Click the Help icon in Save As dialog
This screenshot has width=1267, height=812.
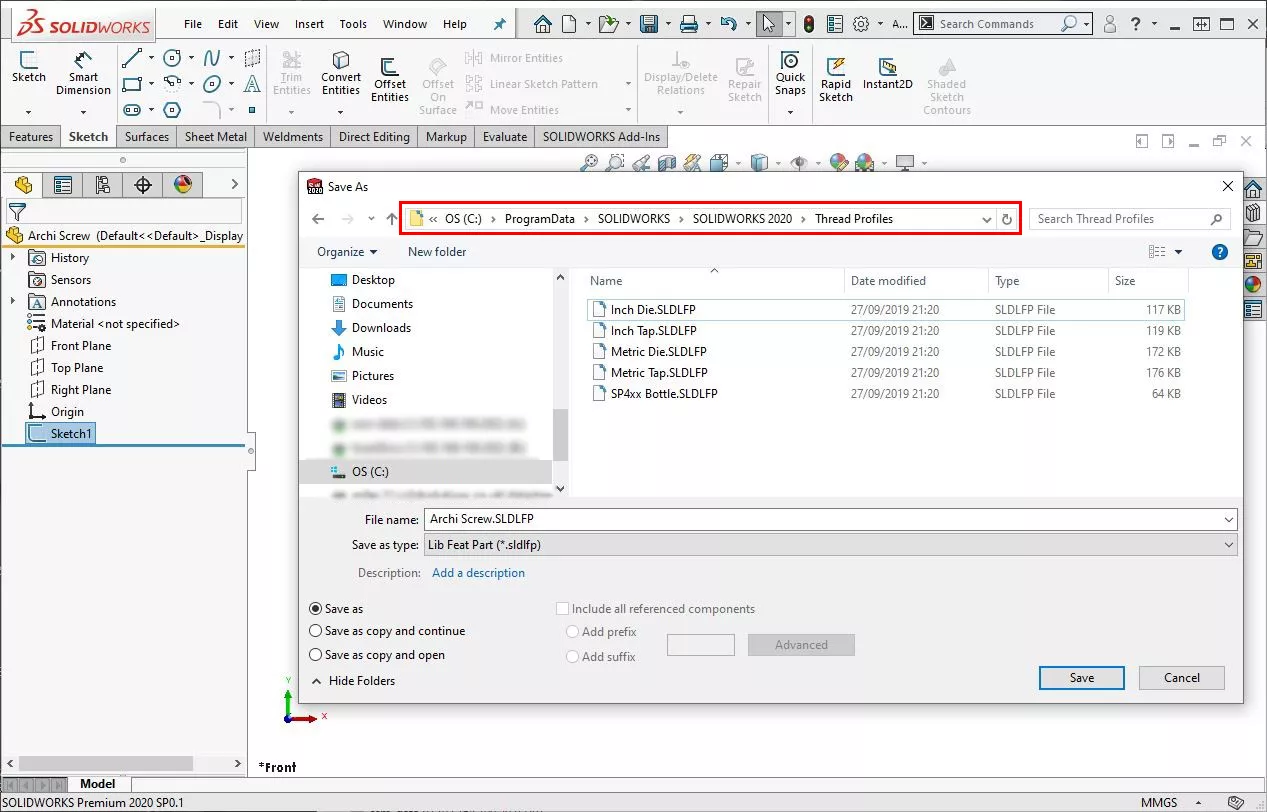click(x=1219, y=252)
